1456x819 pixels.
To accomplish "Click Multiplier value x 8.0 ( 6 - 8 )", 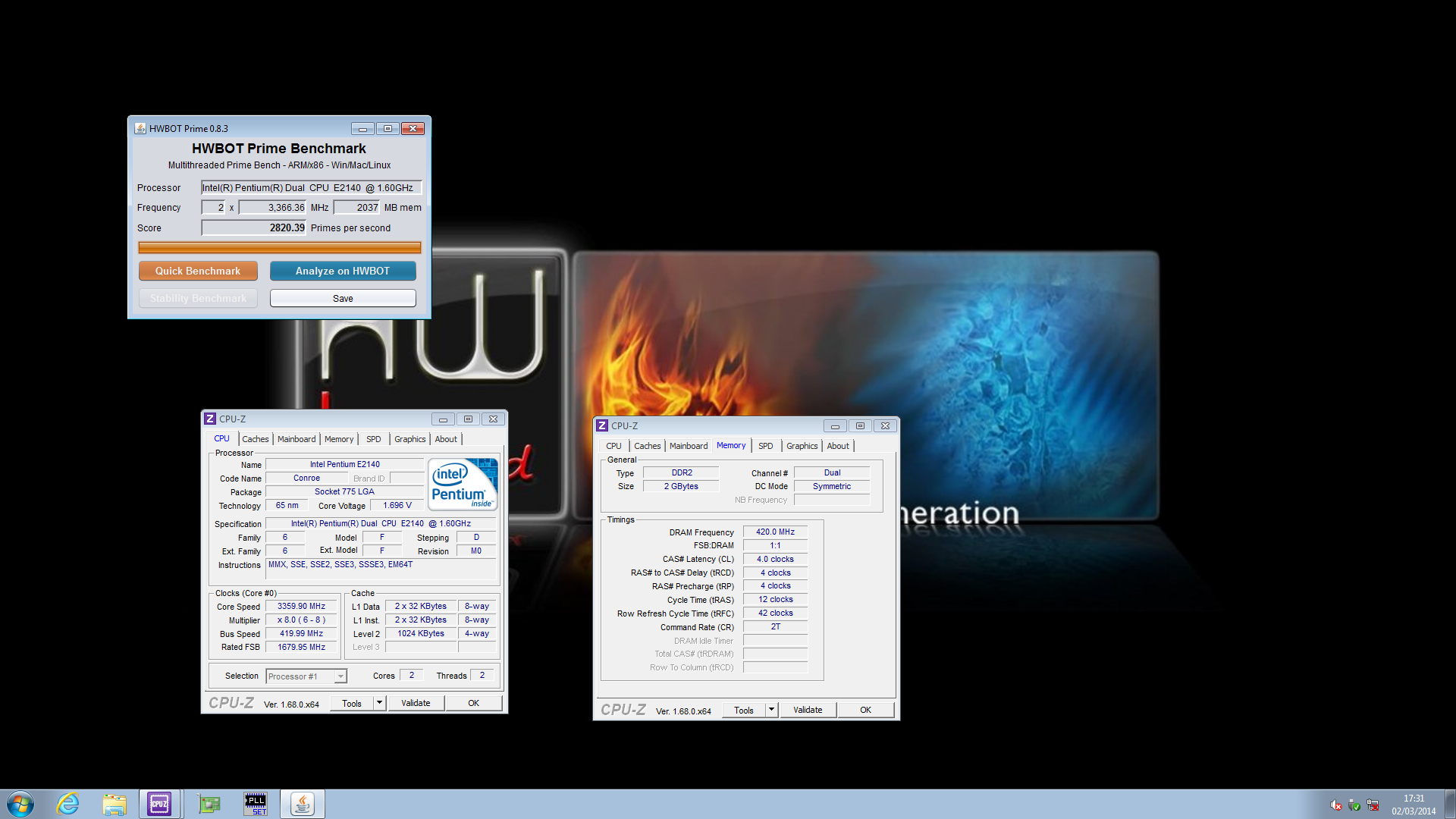I will (301, 620).
